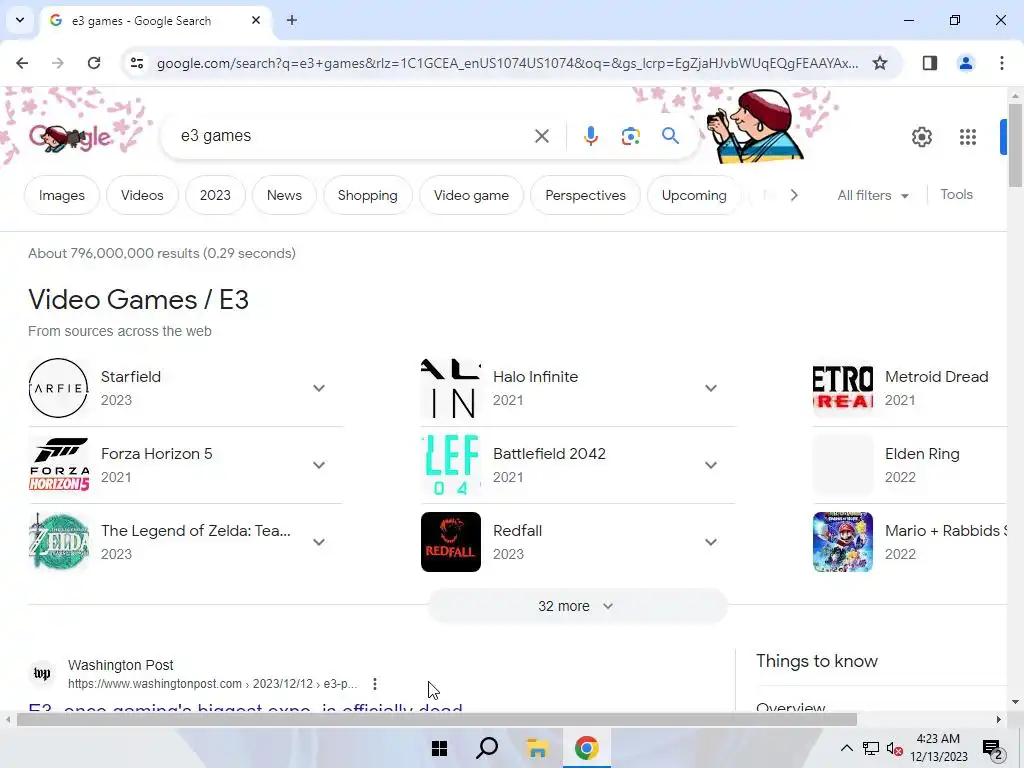This screenshot has width=1024, height=768.
Task: Start voice search with the microphone icon
Action: tap(590, 136)
